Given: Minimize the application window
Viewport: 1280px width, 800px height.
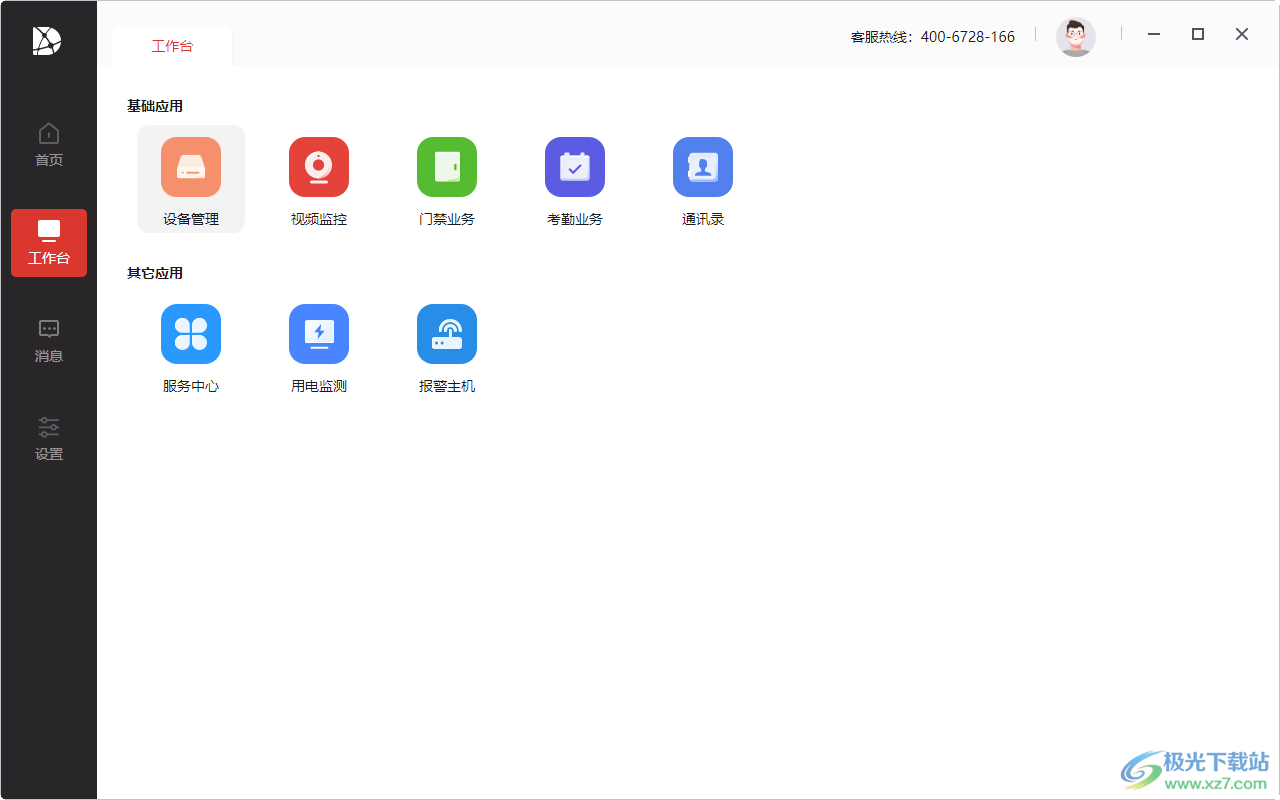Looking at the screenshot, I should click(1154, 34).
